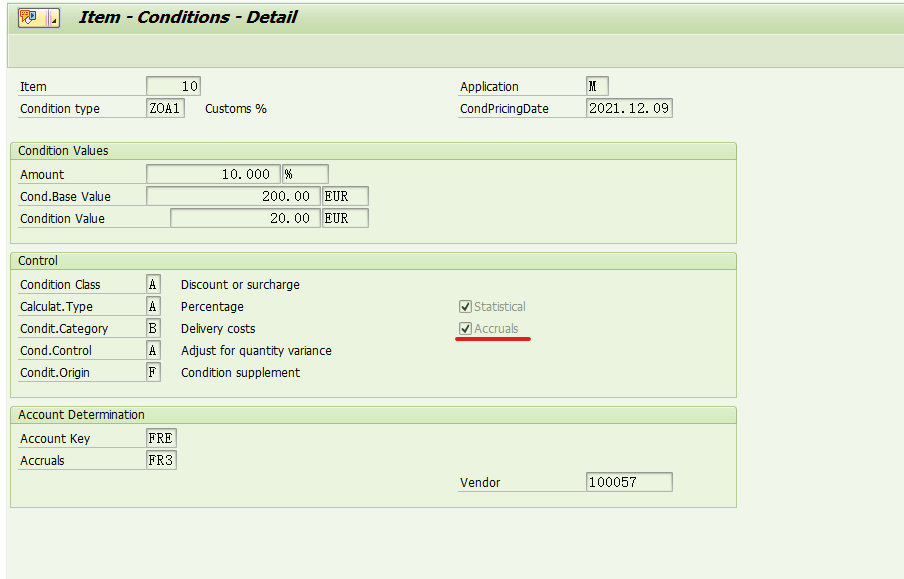The image size is (904, 579).
Task: Click the Condit.Category field showing B
Action: point(153,328)
